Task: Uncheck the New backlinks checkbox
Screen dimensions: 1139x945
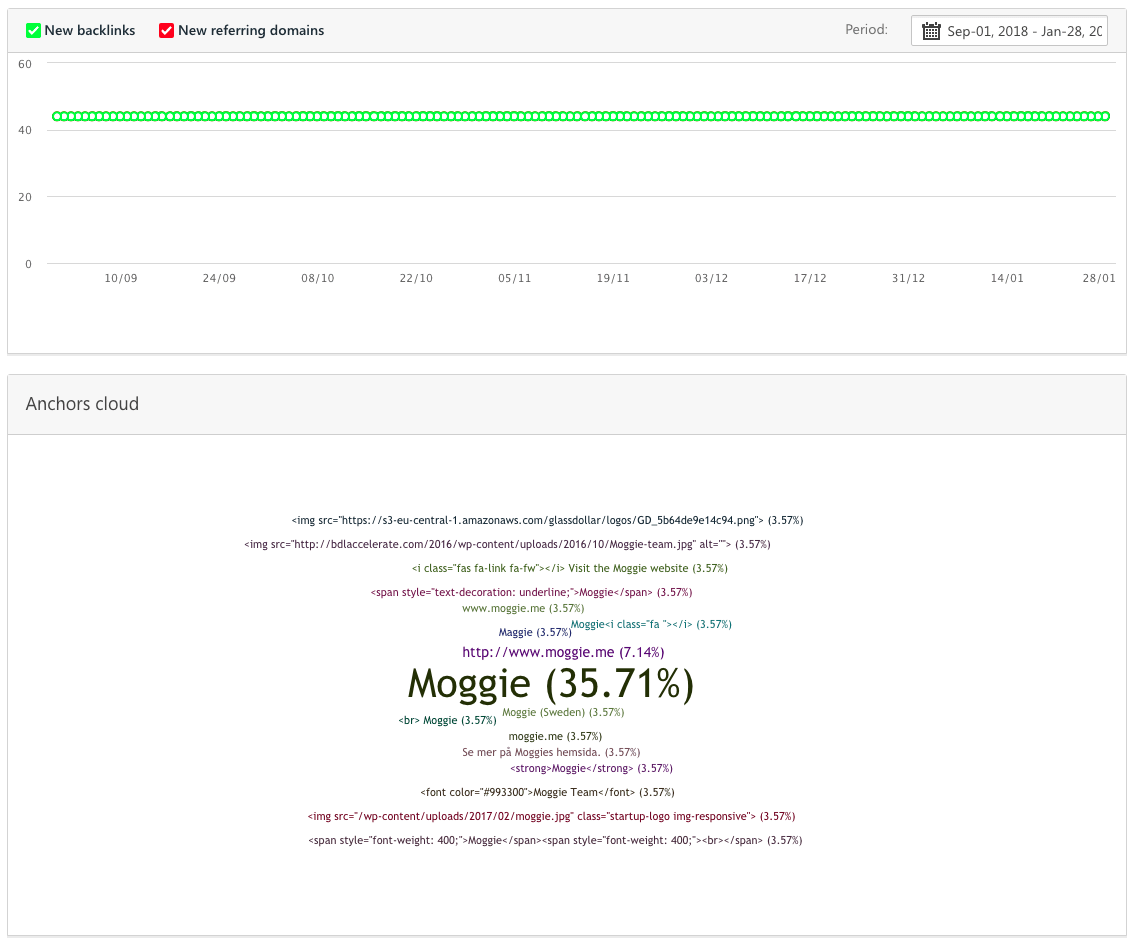Action: coord(33,31)
